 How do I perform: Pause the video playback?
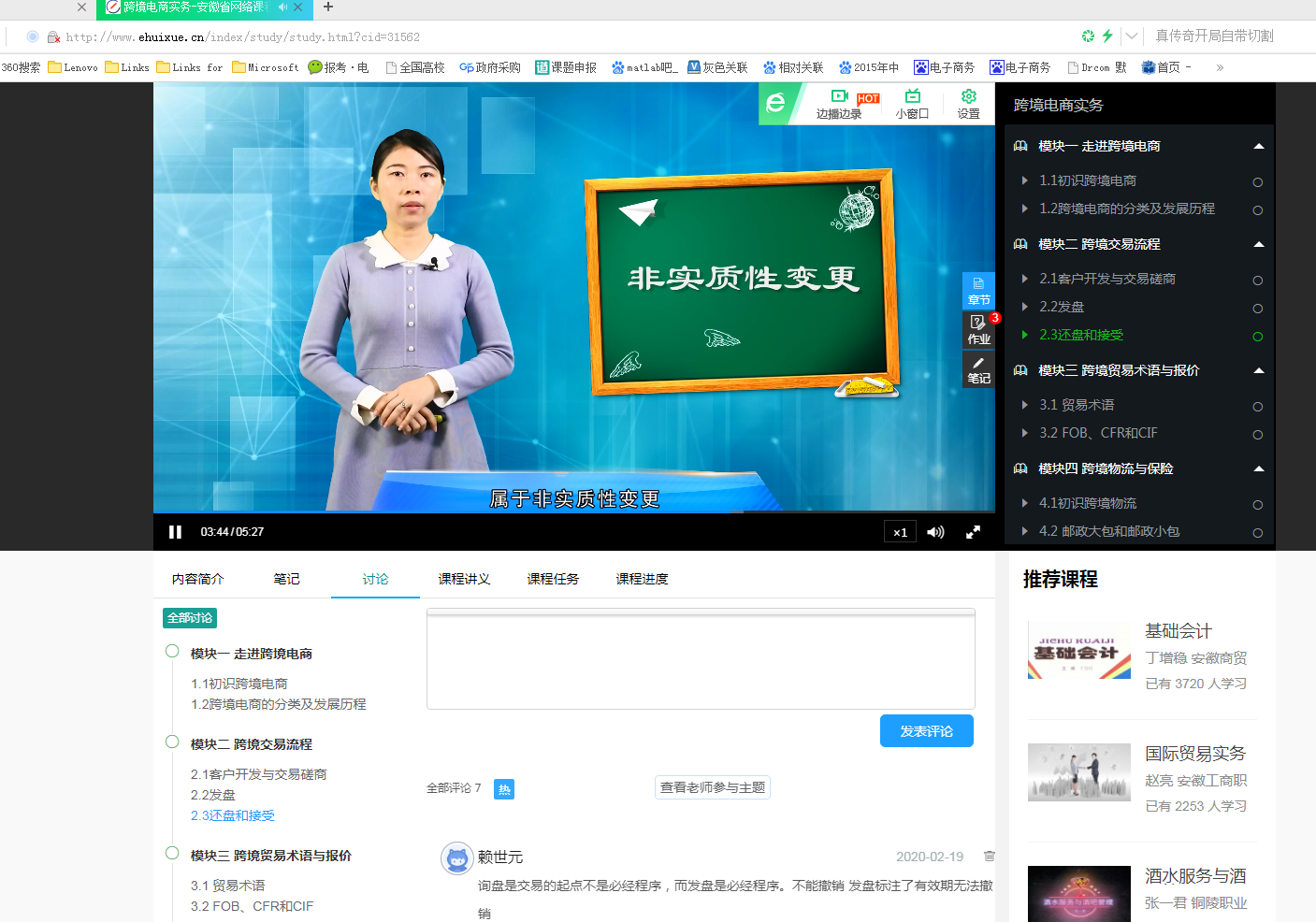(x=175, y=532)
